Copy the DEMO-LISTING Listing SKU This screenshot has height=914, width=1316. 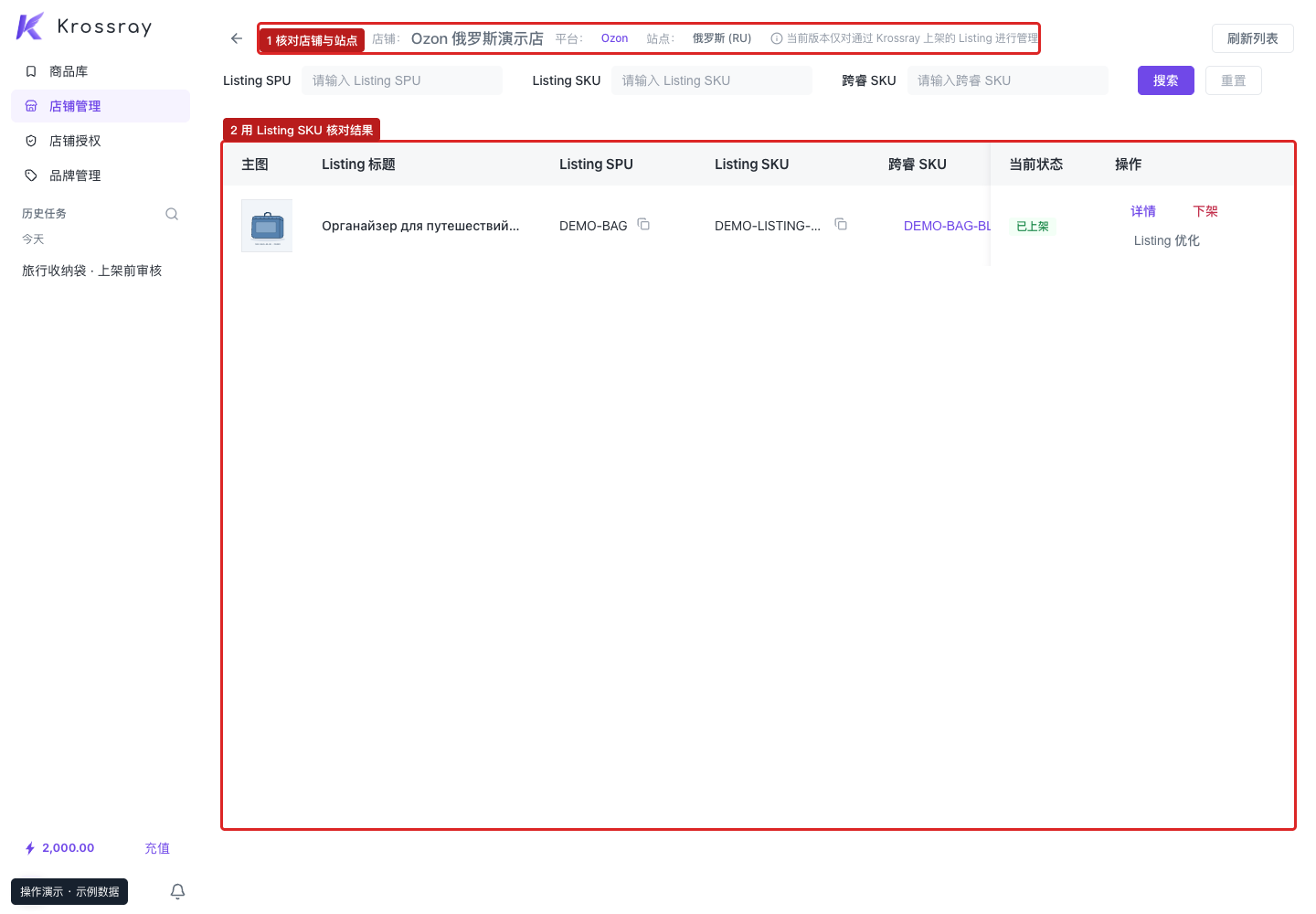point(841,224)
